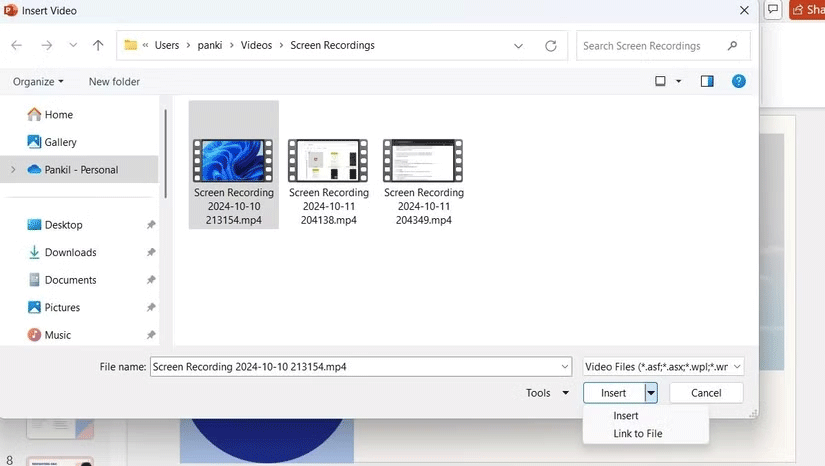
Task: Select Screen Recording 2024-10-11 204138.mp4 thumbnail
Action: pos(329,160)
